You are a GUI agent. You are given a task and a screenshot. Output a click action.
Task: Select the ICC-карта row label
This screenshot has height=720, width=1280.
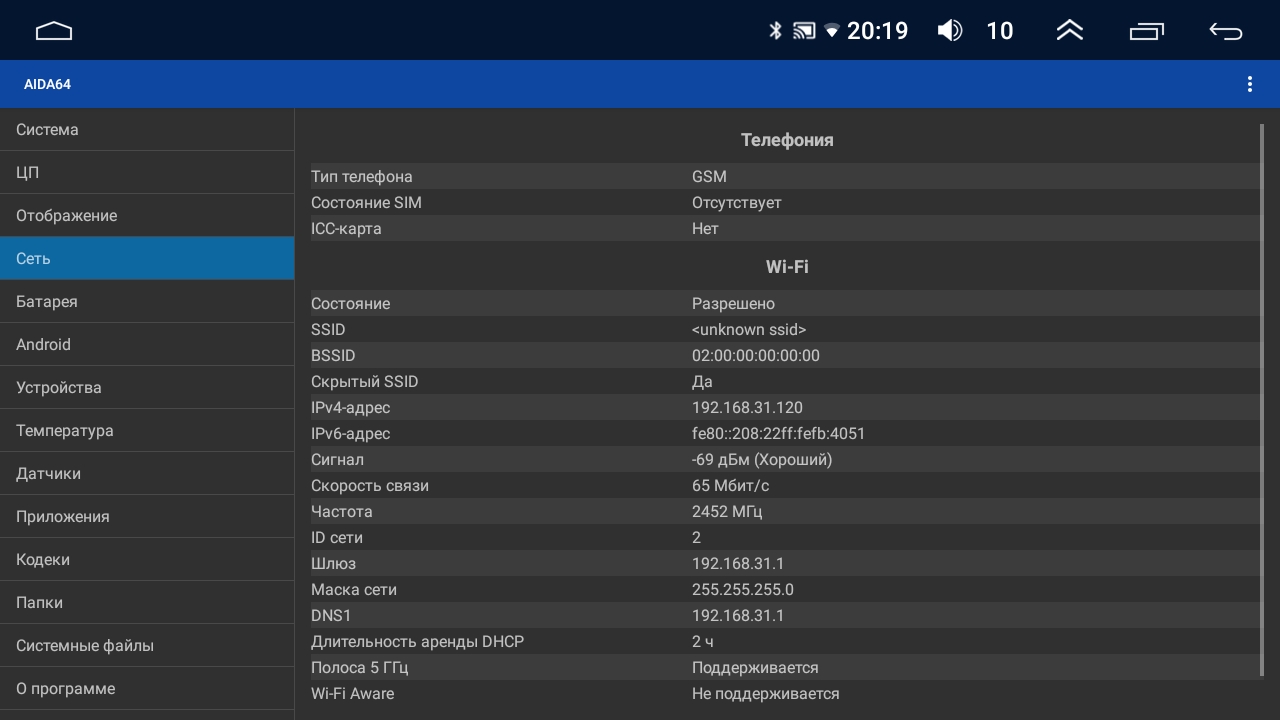point(346,229)
